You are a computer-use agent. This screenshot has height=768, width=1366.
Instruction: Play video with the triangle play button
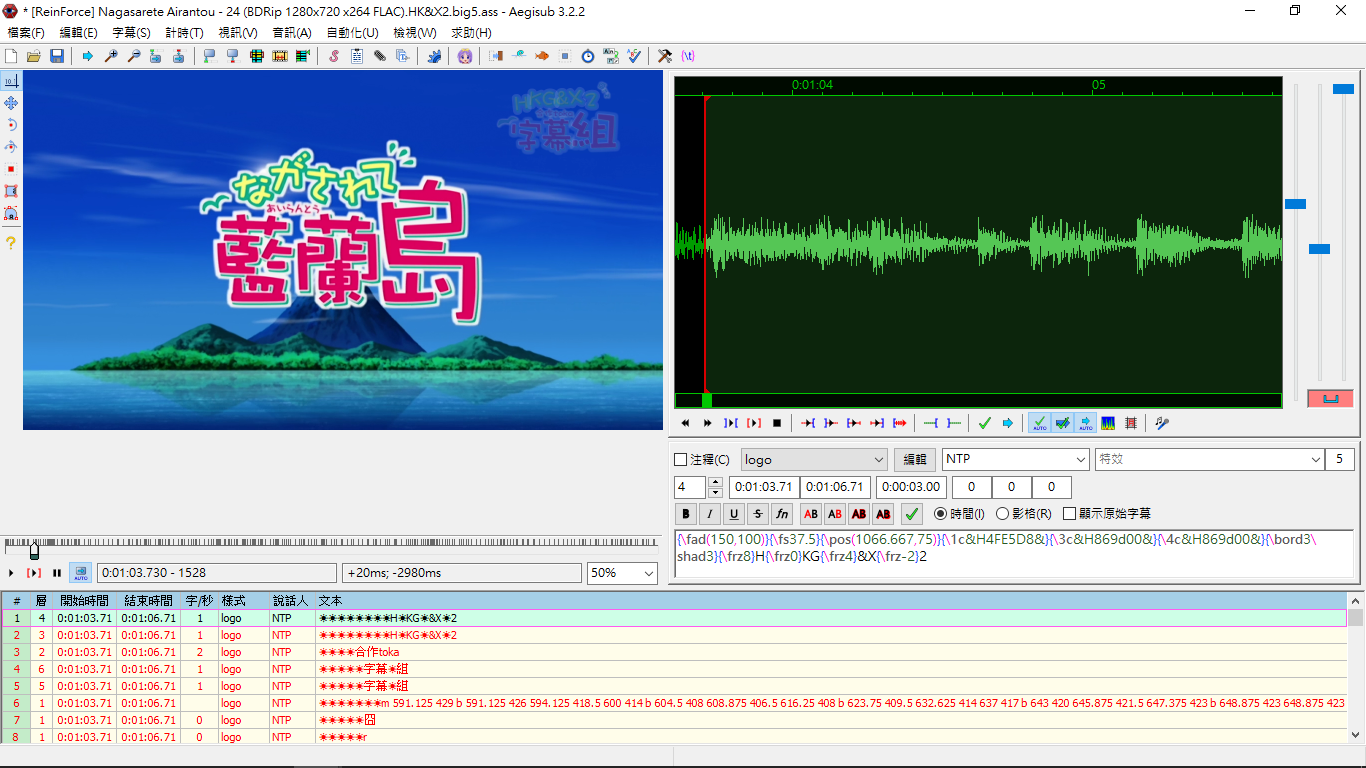click(x=12, y=573)
